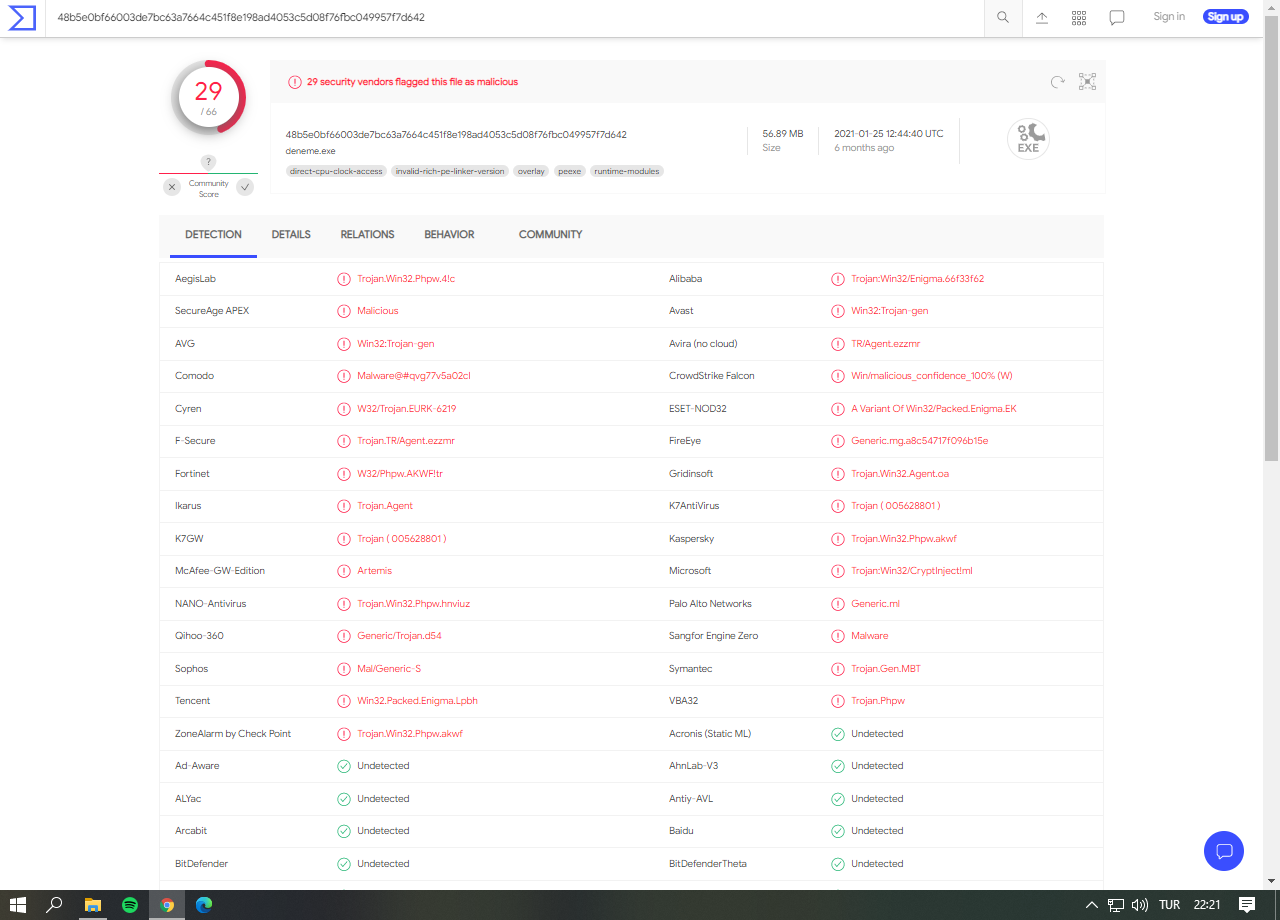Click the ESET-NOD32 detection result text
The image size is (1280, 920).
pos(934,409)
